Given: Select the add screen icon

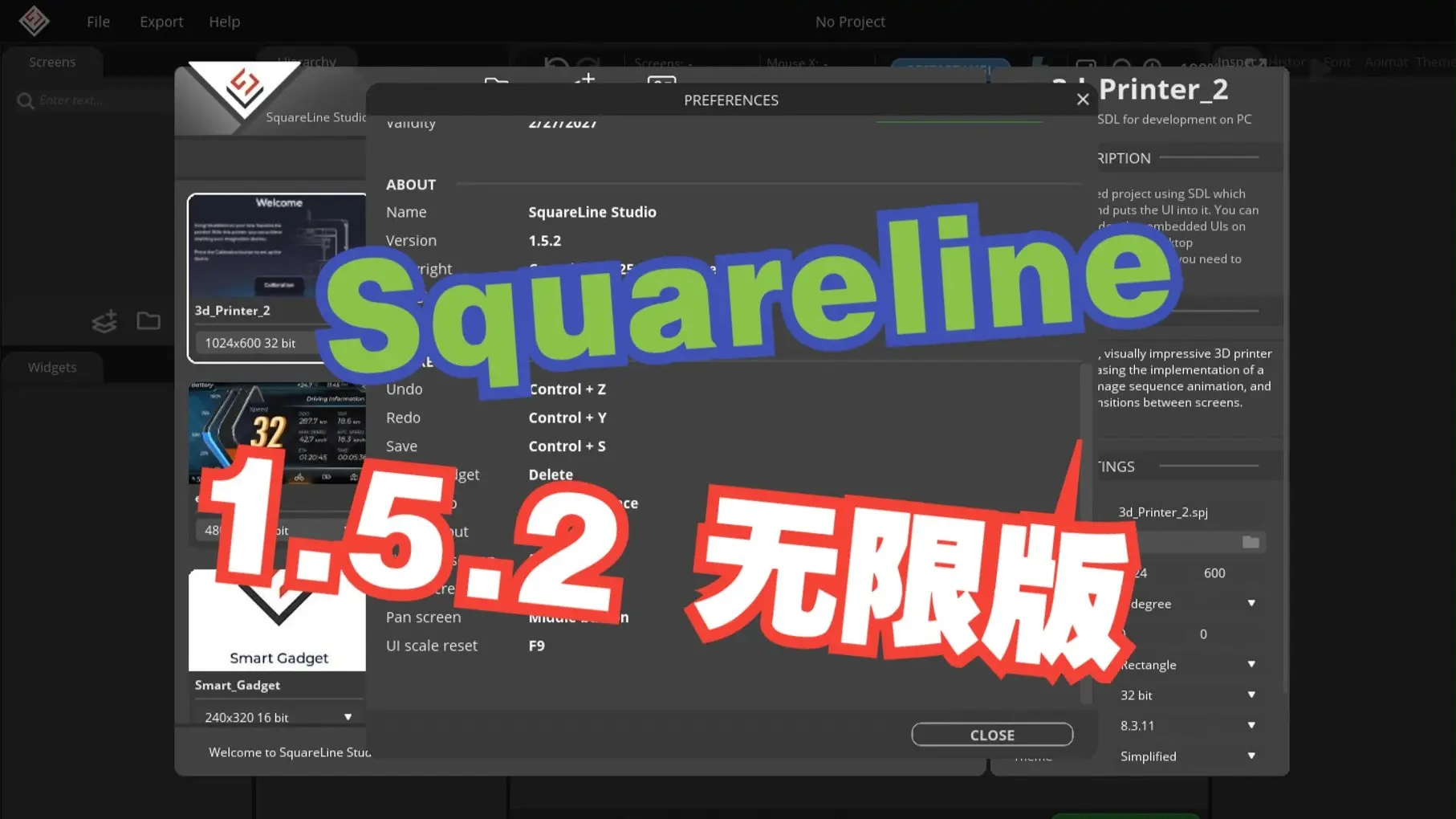Looking at the screenshot, I should [x=104, y=320].
